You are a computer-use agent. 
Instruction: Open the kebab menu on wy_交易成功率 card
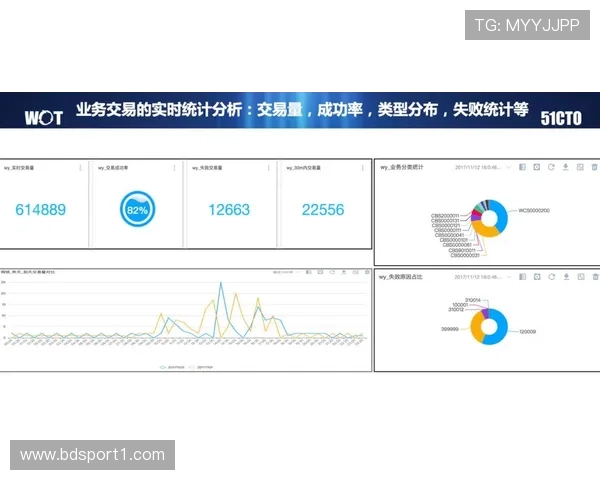point(174,168)
